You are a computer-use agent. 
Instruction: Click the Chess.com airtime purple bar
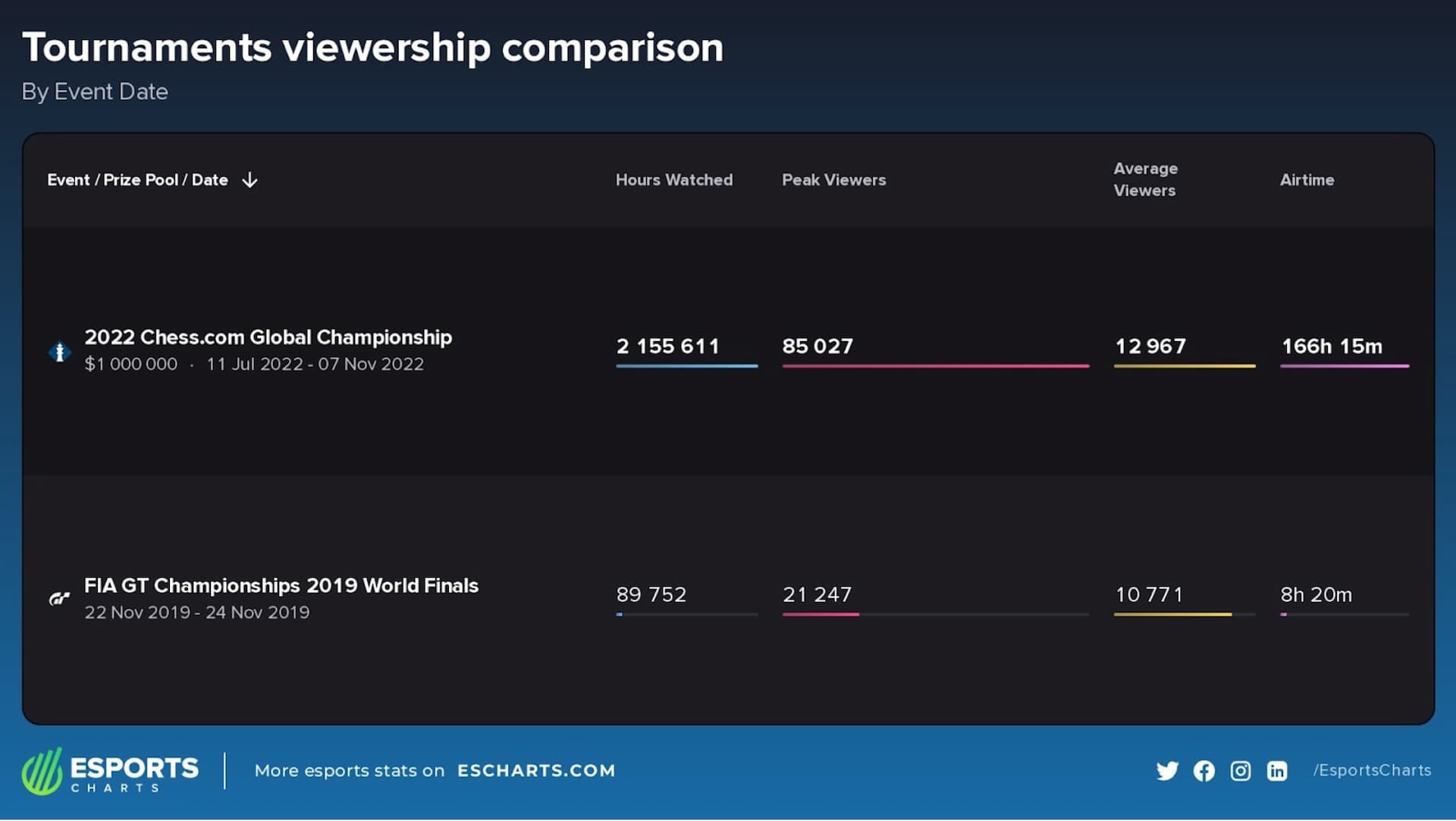(1345, 366)
